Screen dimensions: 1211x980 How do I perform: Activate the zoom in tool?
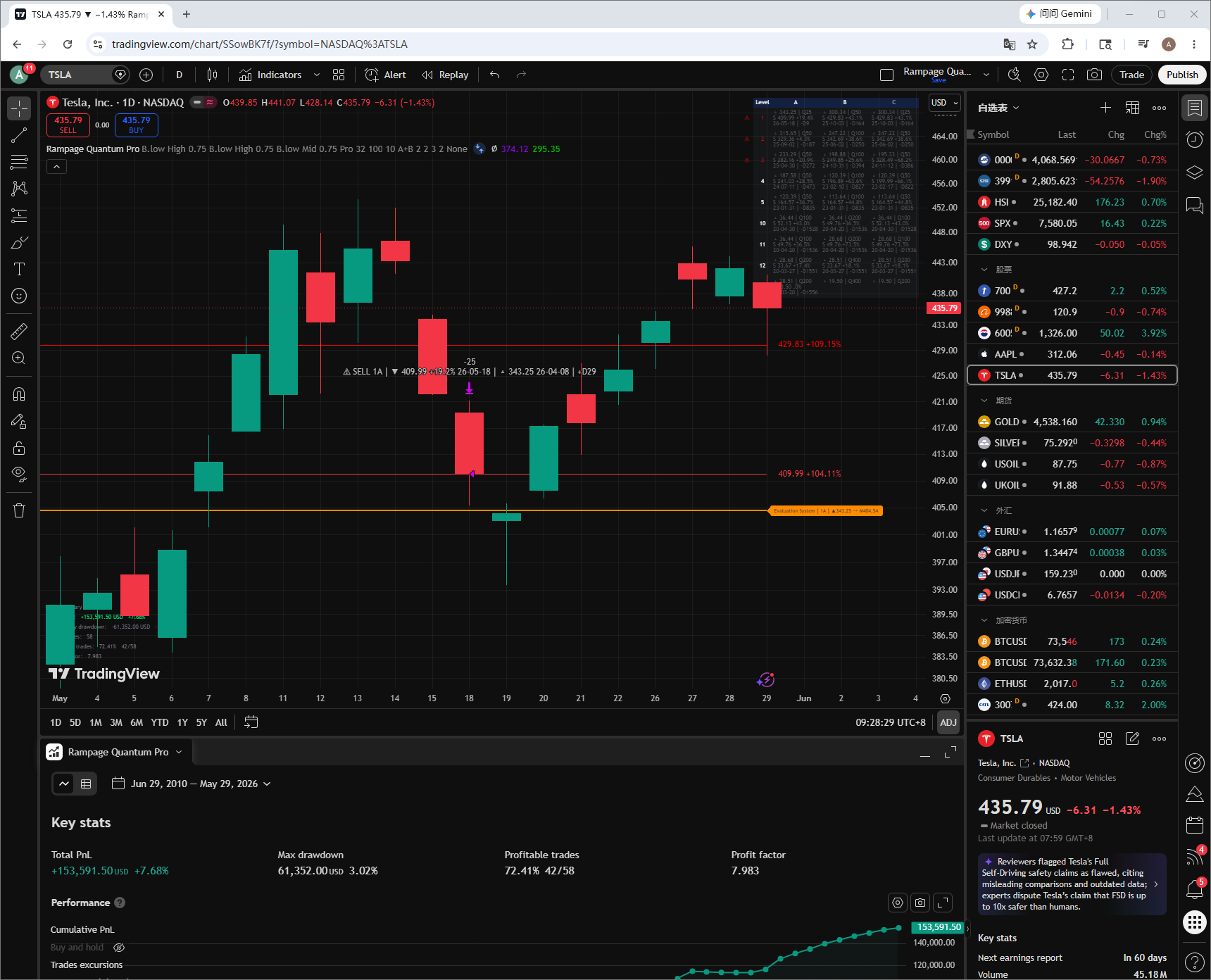pos(19,358)
